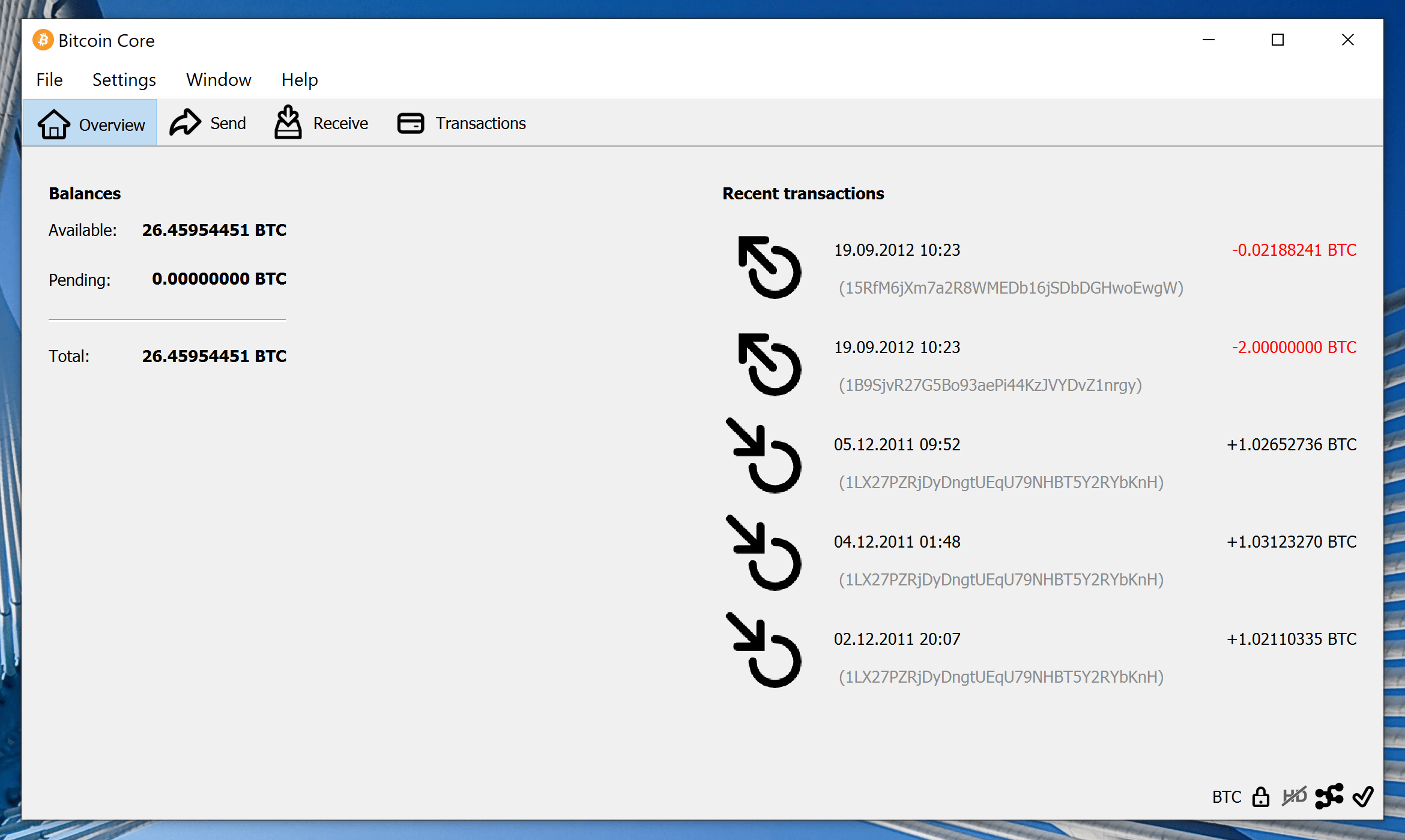
Task: Open the Overview tab with house icon
Action: pyautogui.click(x=91, y=124)
